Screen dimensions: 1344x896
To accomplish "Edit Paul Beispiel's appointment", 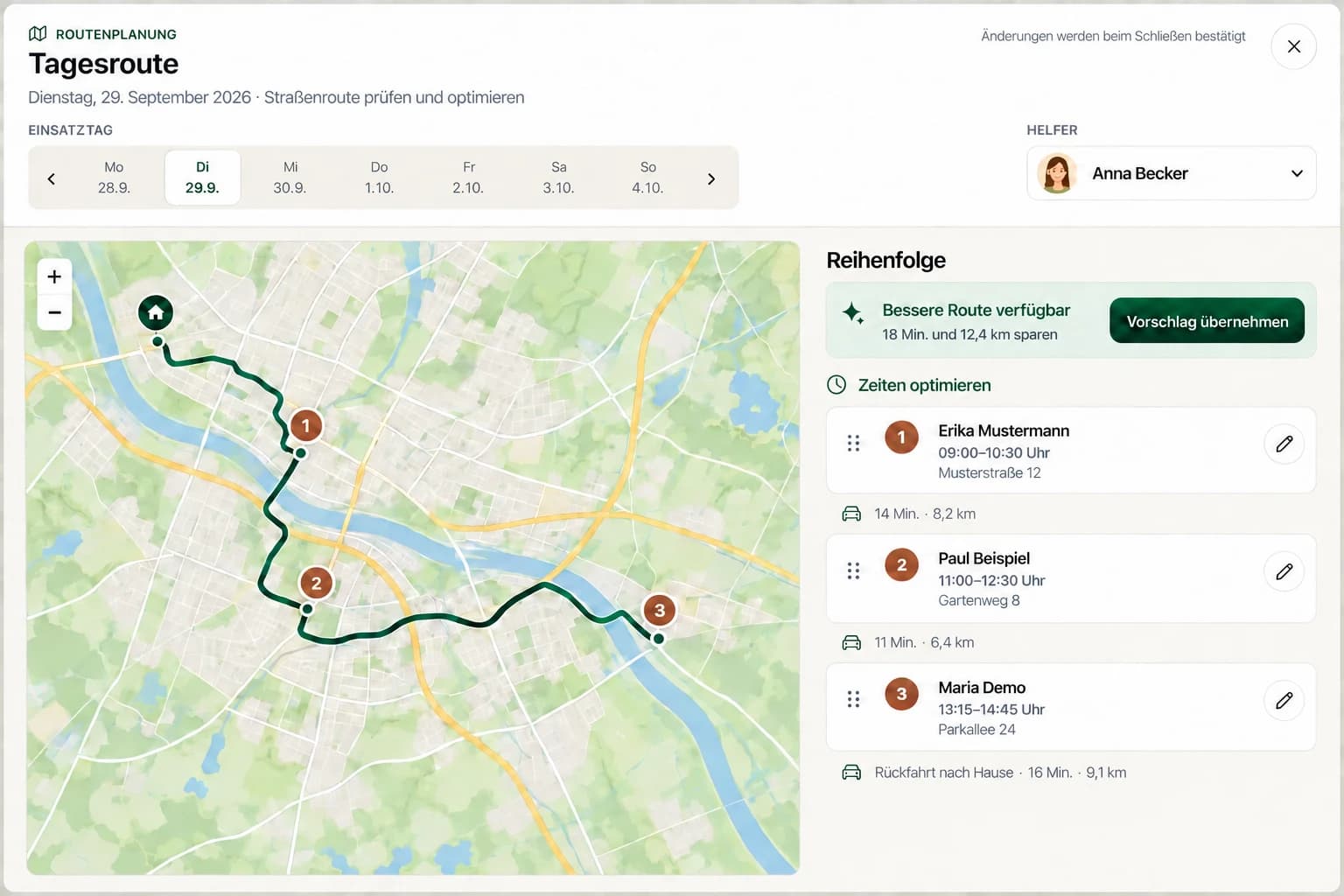I will (1284, 571).
